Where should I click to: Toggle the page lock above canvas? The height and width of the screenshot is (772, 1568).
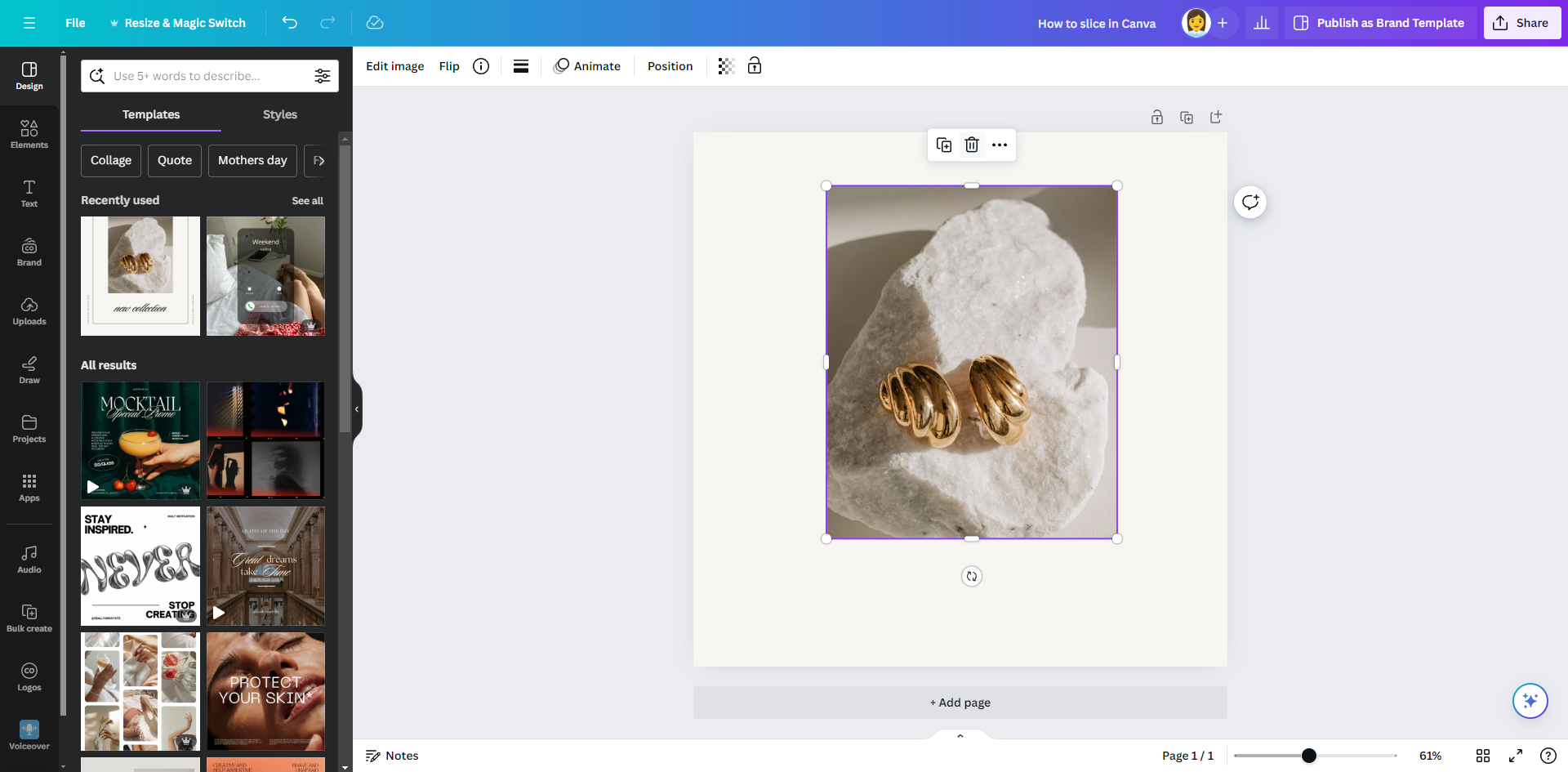coord(1157,117)
